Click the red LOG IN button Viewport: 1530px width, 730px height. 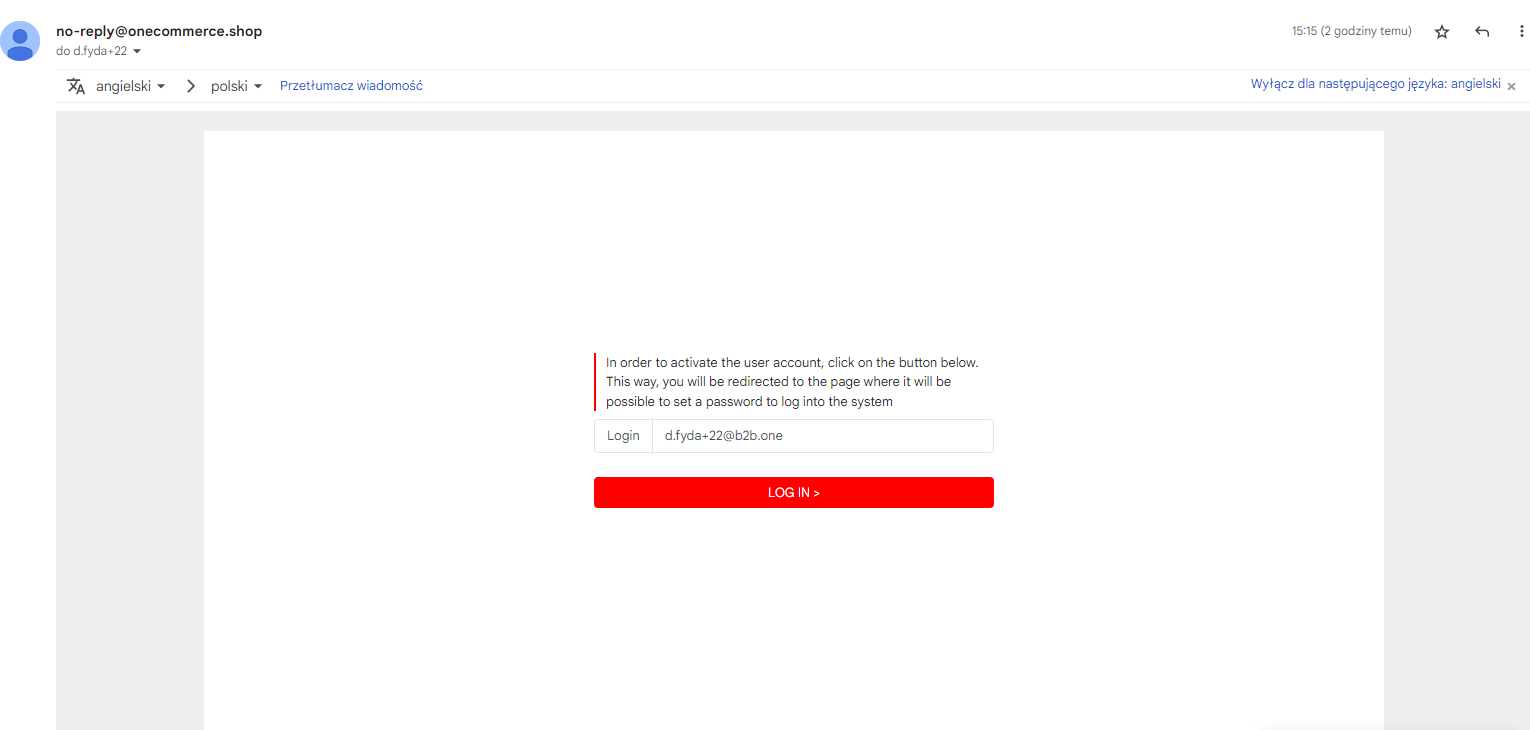(794, 493)
